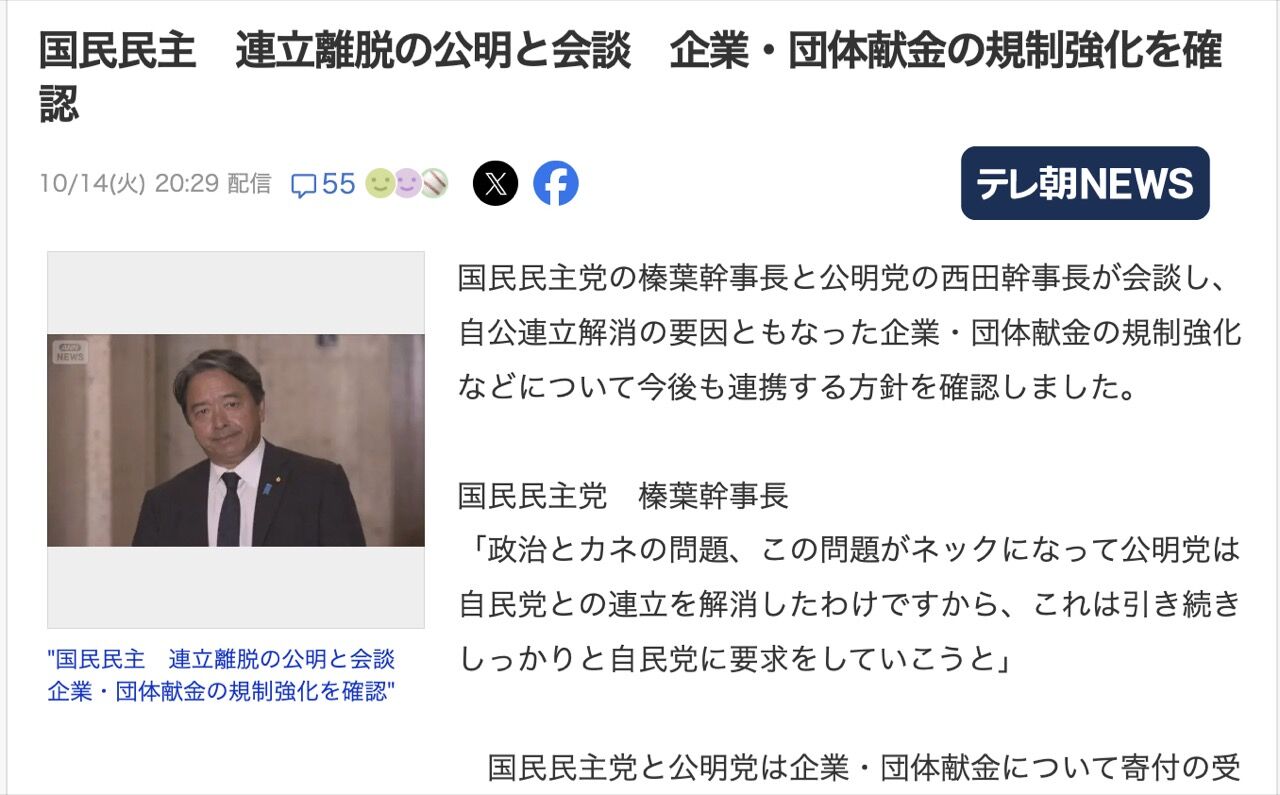Select the green smiley reaction icon
Image resolution: width=1280 pixels, height=795 pixels.
click(379, 183)
